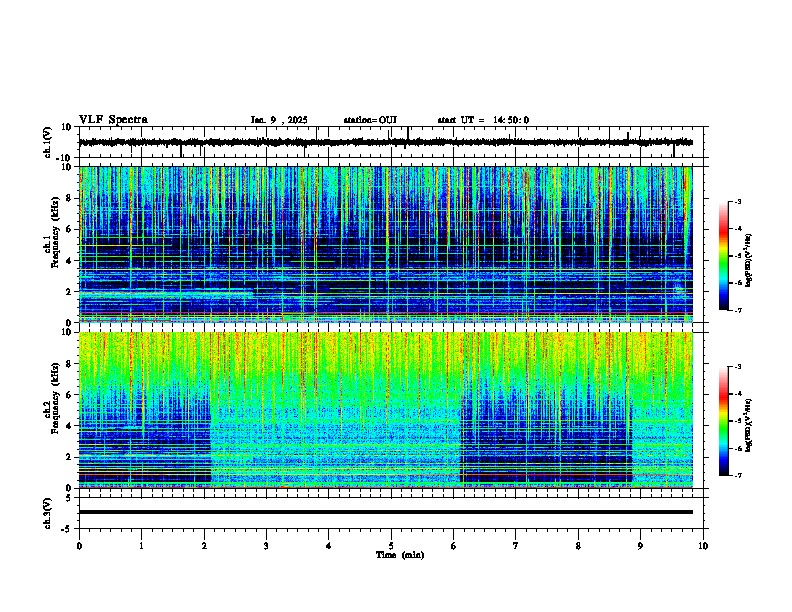Click the "station=OUI" header label
The image size is (792, 612).
click(x=370, y=120)
